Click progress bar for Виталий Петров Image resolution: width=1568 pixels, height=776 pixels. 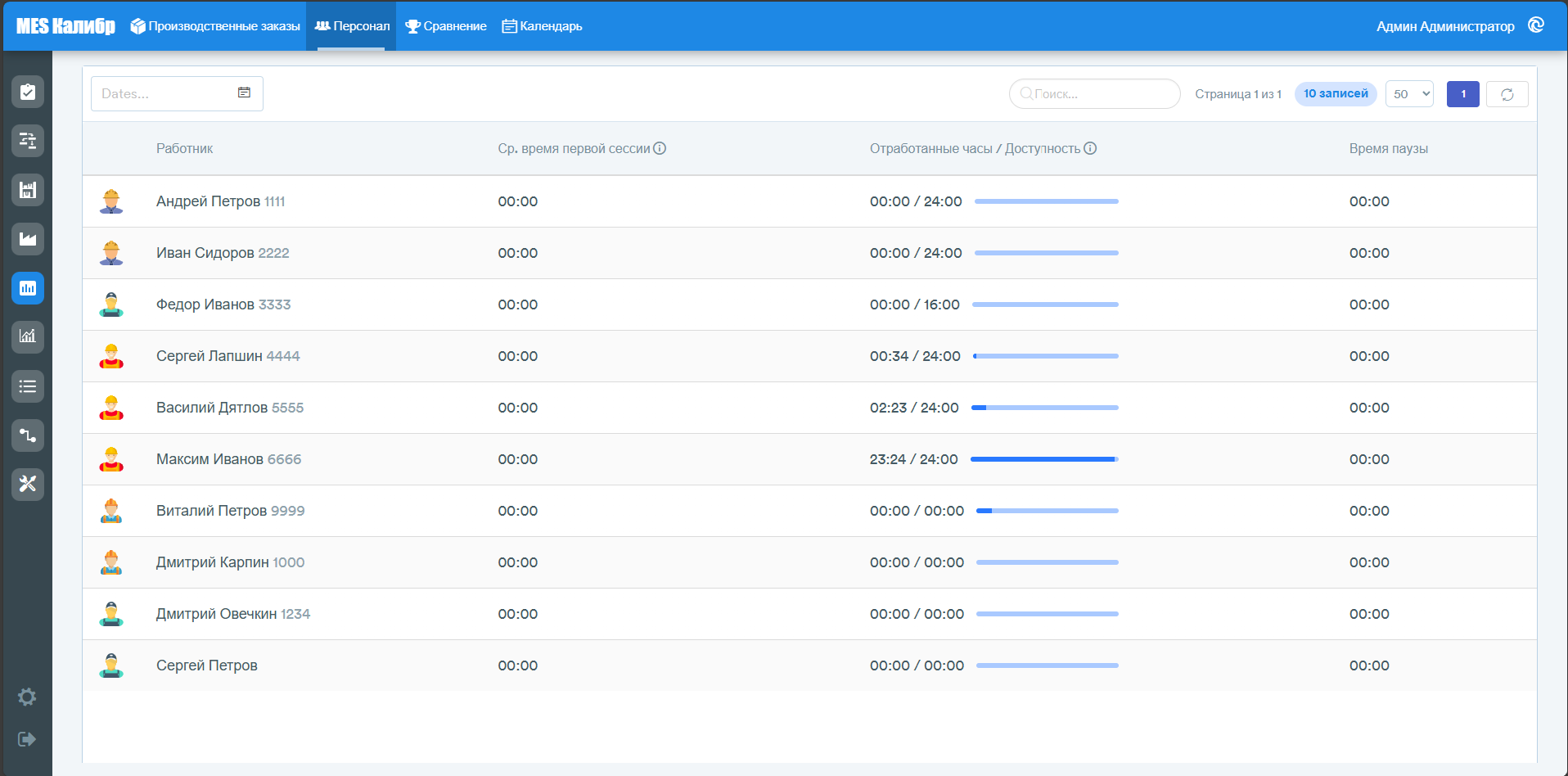tap(1048, 511)
